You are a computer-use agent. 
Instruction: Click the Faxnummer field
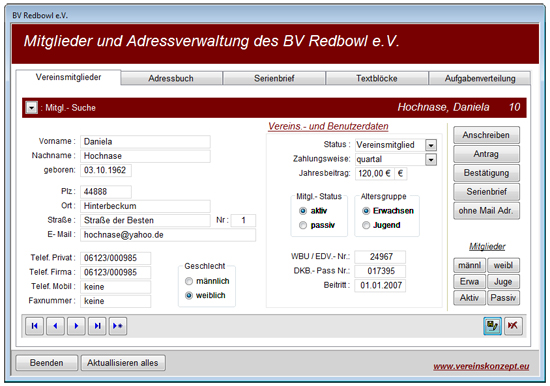(x=115, y=301)
